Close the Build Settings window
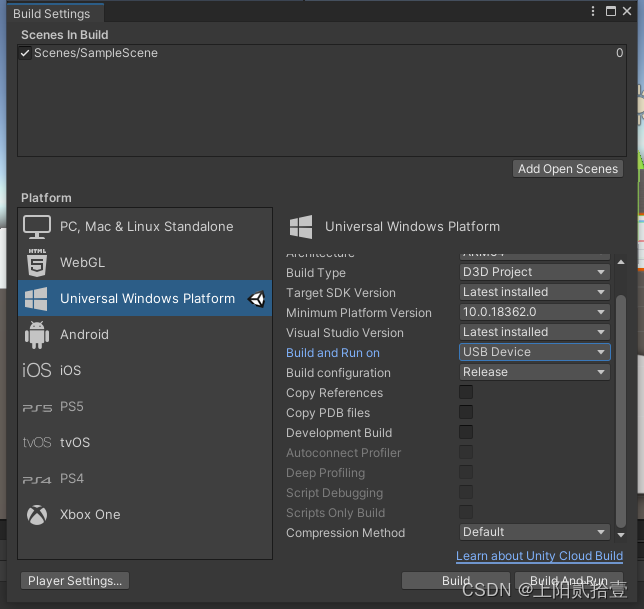644x609 pixels. pyautogui.click(x=627, y=11)
